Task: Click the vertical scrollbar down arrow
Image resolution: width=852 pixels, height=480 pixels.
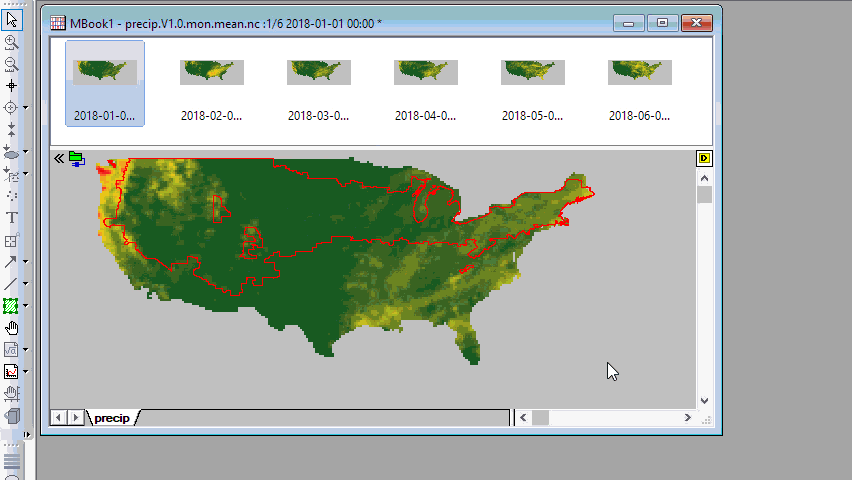Action: pos(704,400)
